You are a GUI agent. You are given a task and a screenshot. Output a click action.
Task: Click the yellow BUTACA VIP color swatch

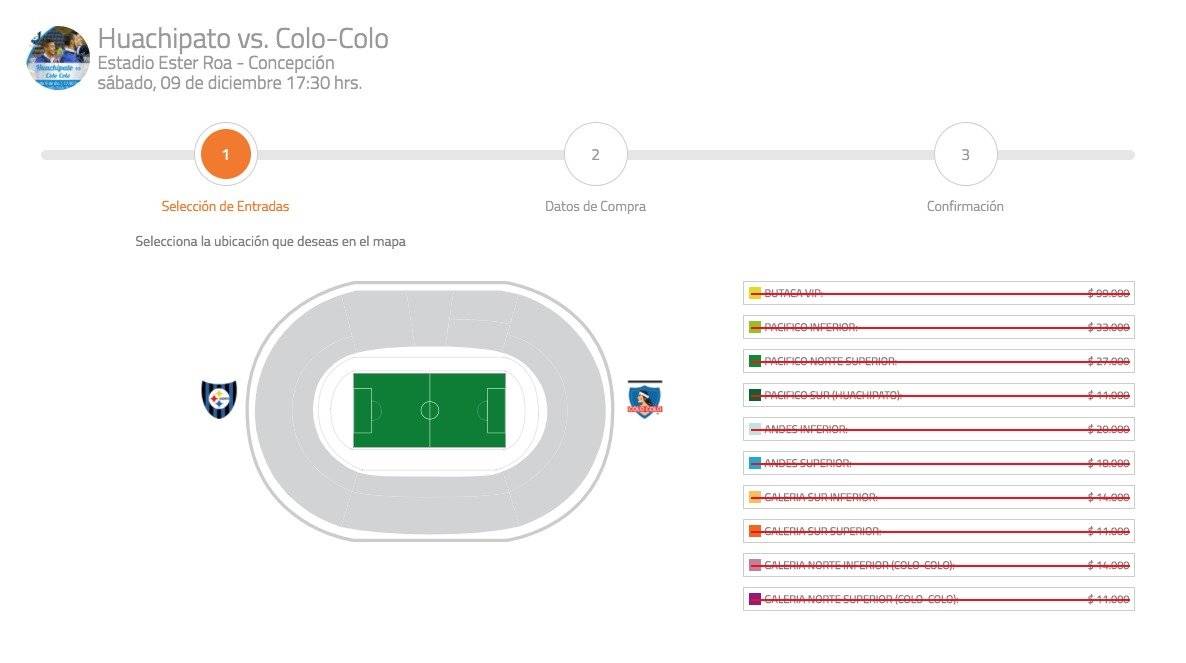pyautogui.click(x=755, y=293)
